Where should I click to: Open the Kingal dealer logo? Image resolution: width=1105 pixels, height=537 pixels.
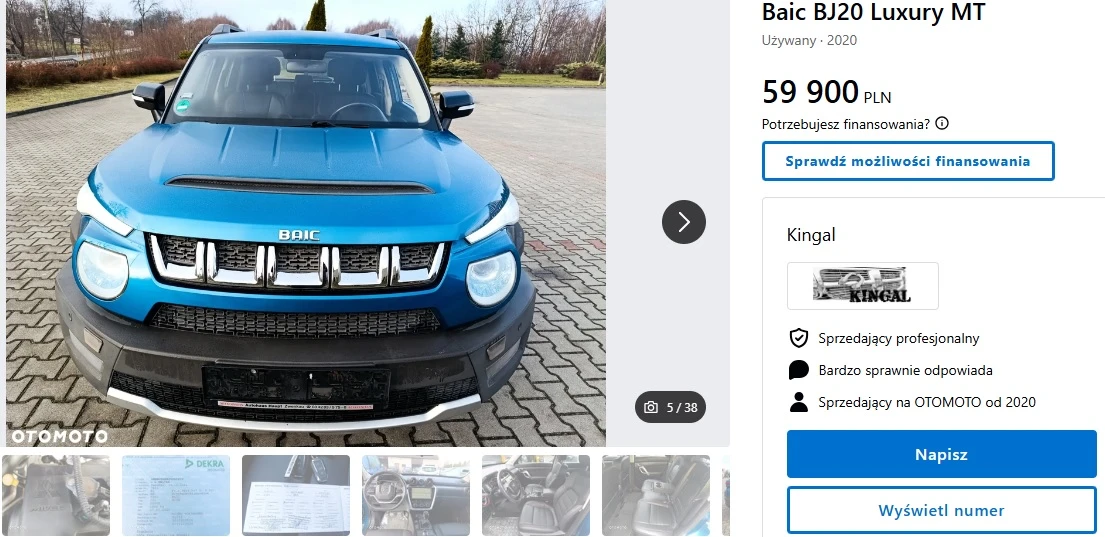click(863, 286)
